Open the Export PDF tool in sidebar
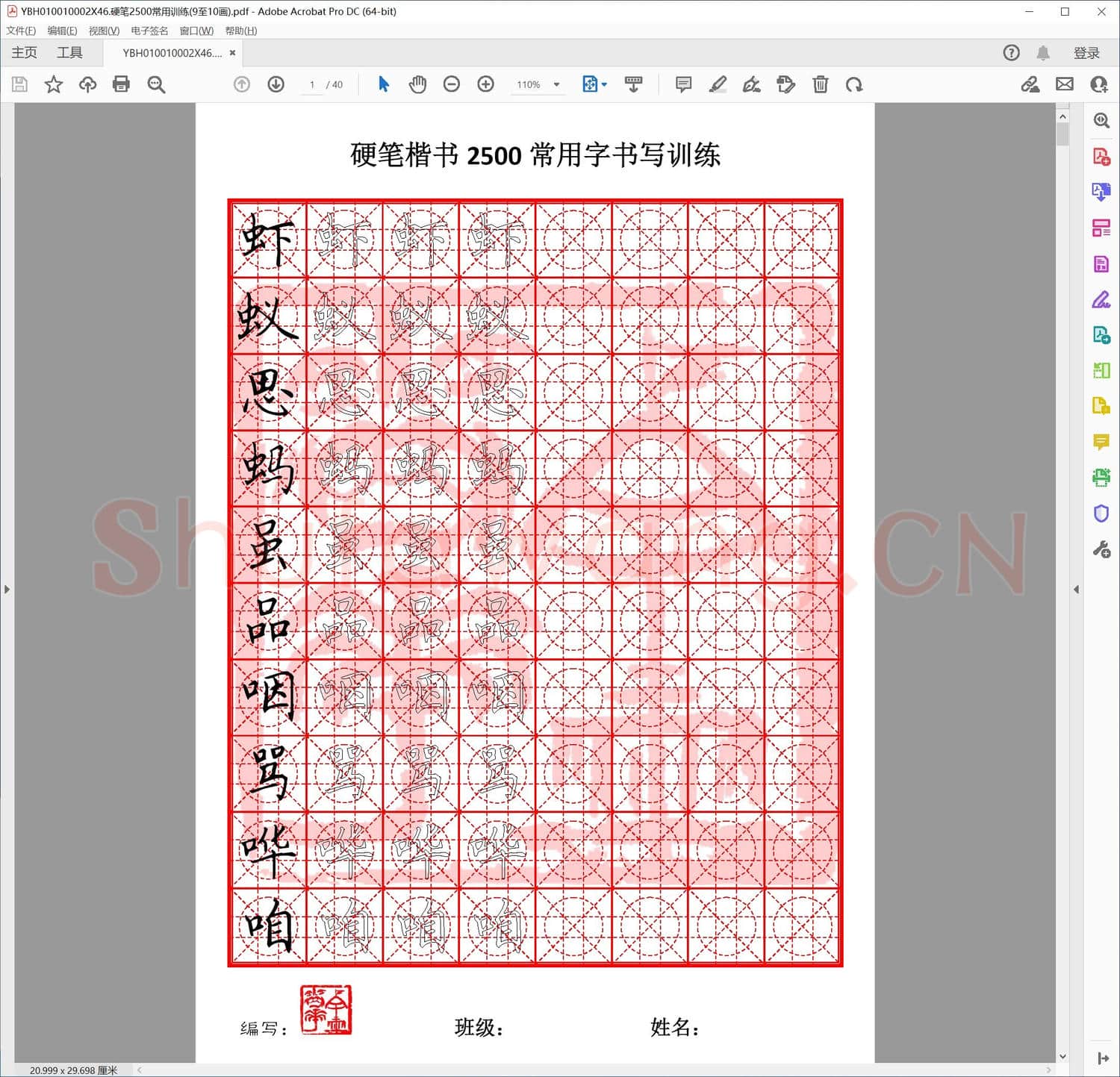Screen dimensions: 1120x1077 [1101, 193]
